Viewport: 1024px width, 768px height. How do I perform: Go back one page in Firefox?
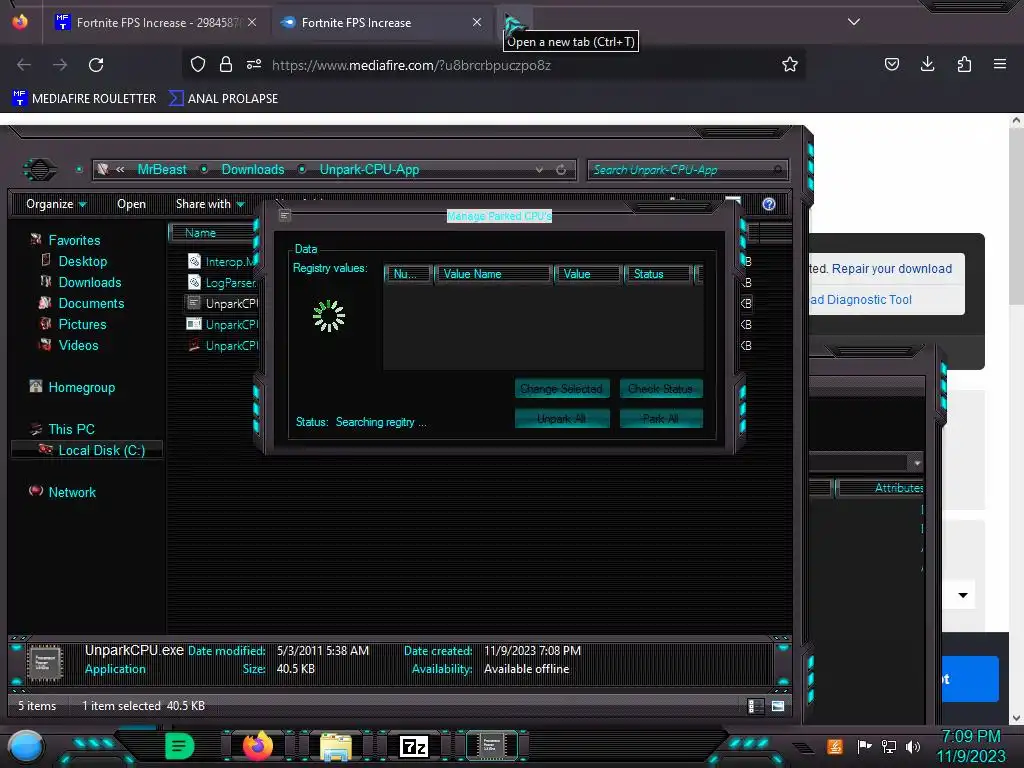24,65
